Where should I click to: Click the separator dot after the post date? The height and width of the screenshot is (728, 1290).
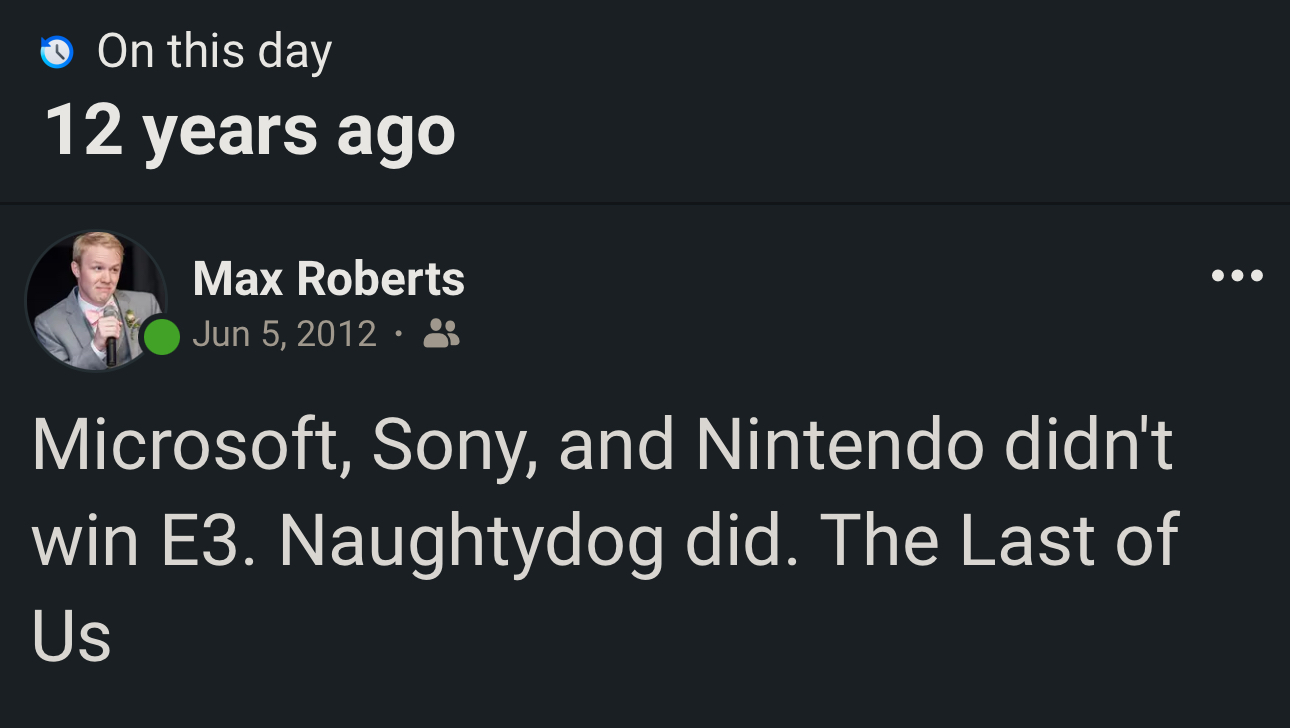(399, 333)
